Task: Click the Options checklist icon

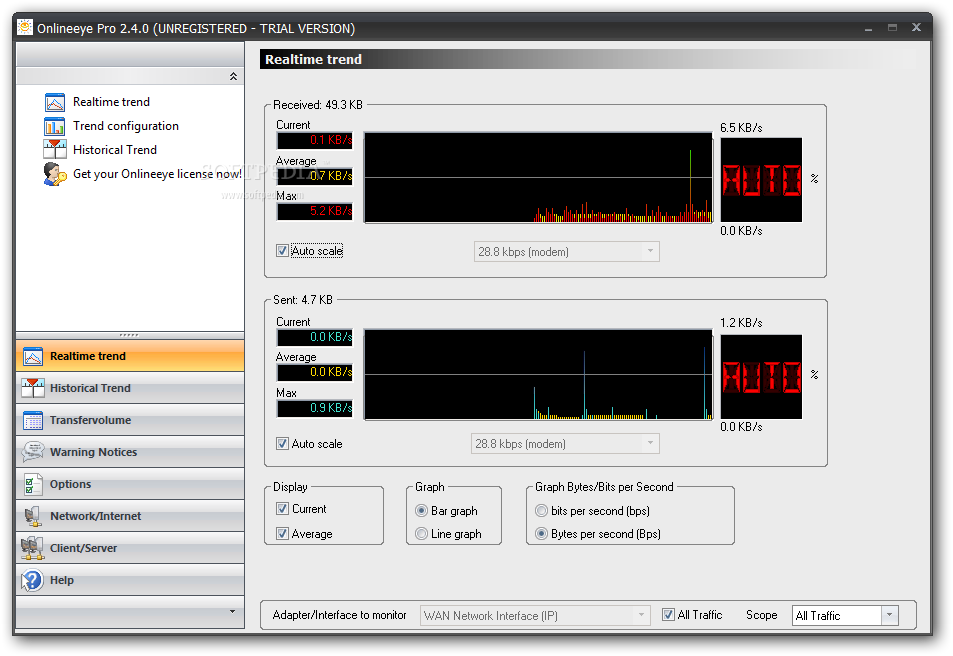Action: click(33, 484)
